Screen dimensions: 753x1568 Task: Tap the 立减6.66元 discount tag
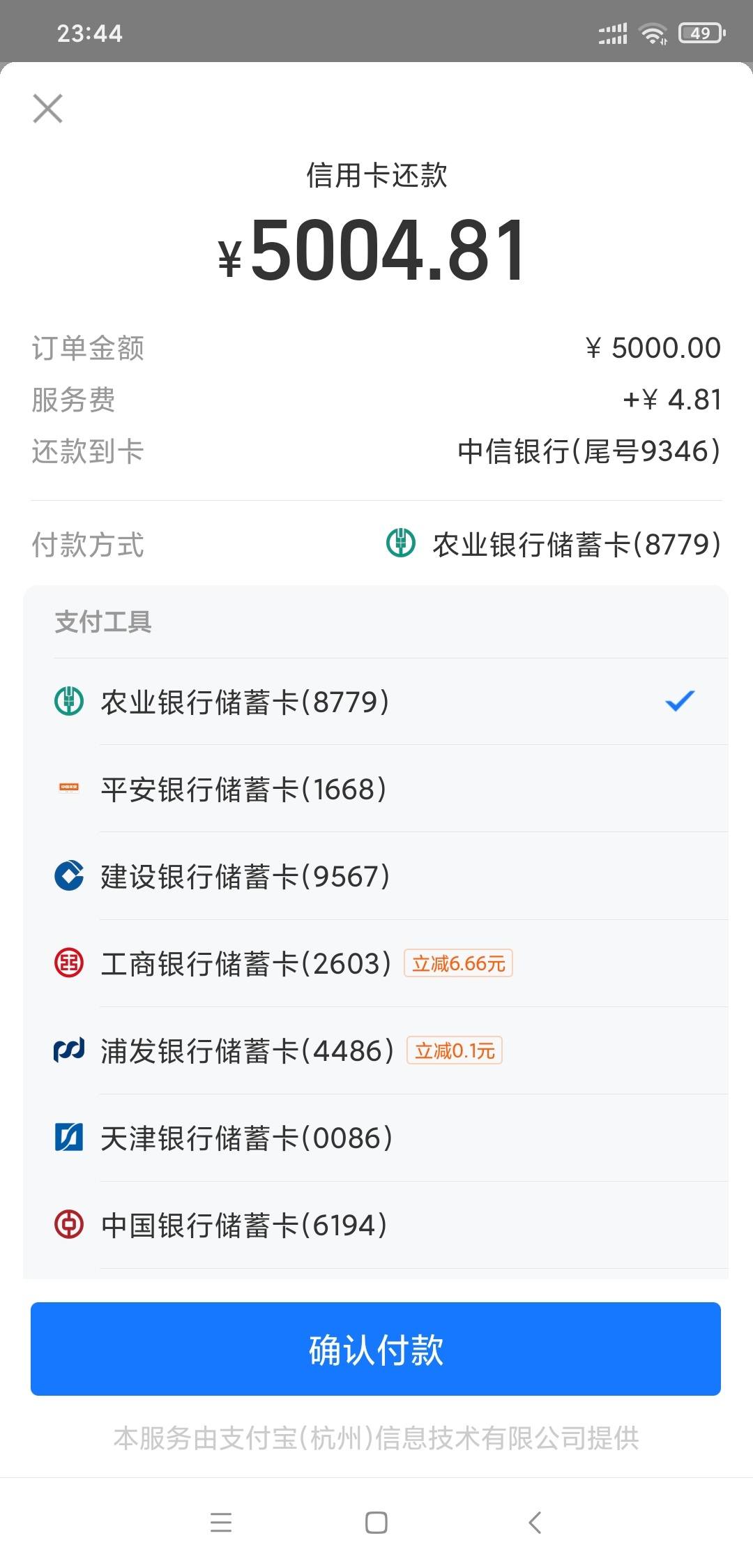pos(458,963)
